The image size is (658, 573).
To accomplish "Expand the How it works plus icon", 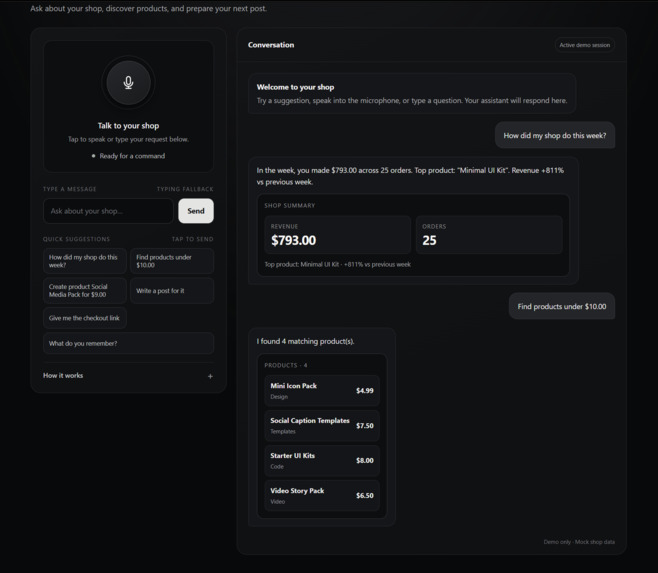I will tap(210, 377).
